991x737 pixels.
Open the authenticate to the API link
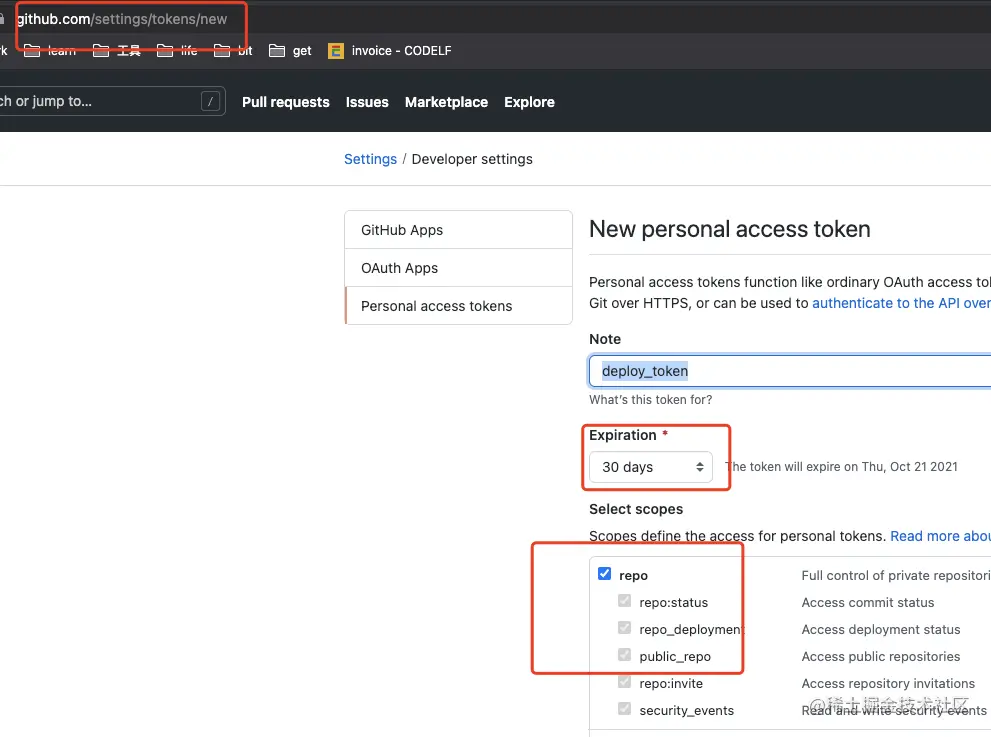click(x=900, y=303)
